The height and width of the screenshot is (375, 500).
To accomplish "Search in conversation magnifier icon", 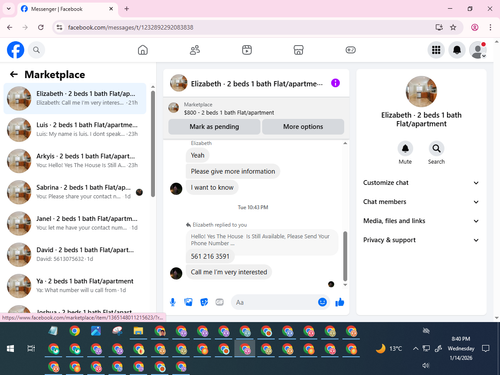I will click(x=436, y=148).
